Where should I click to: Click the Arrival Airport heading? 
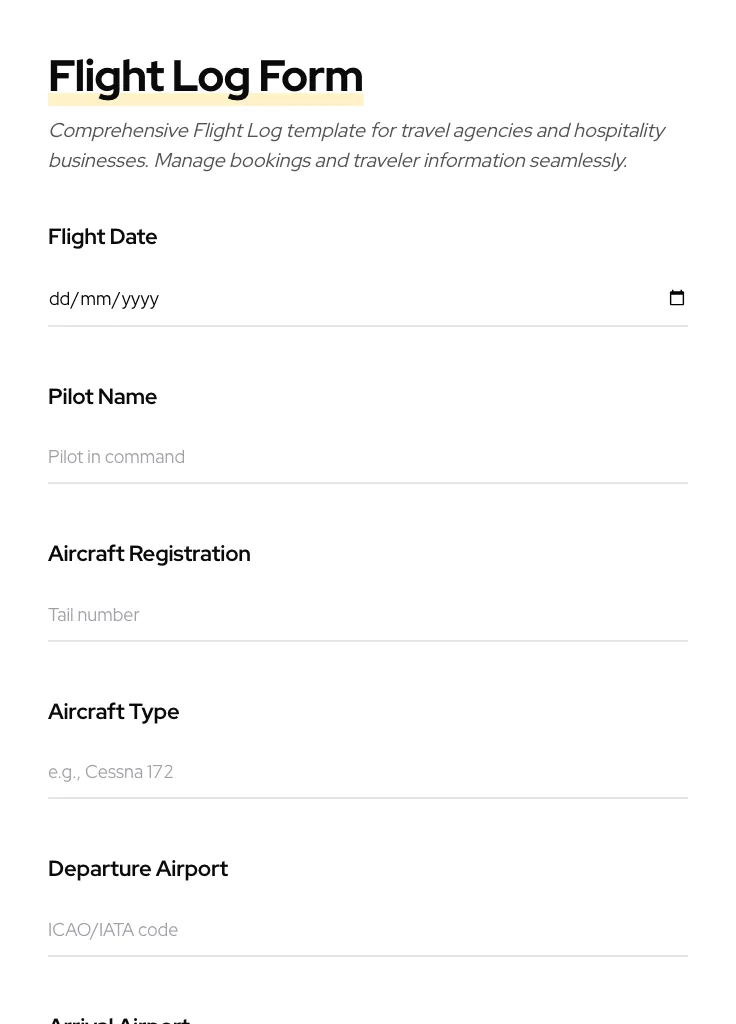coord(119,1018)
